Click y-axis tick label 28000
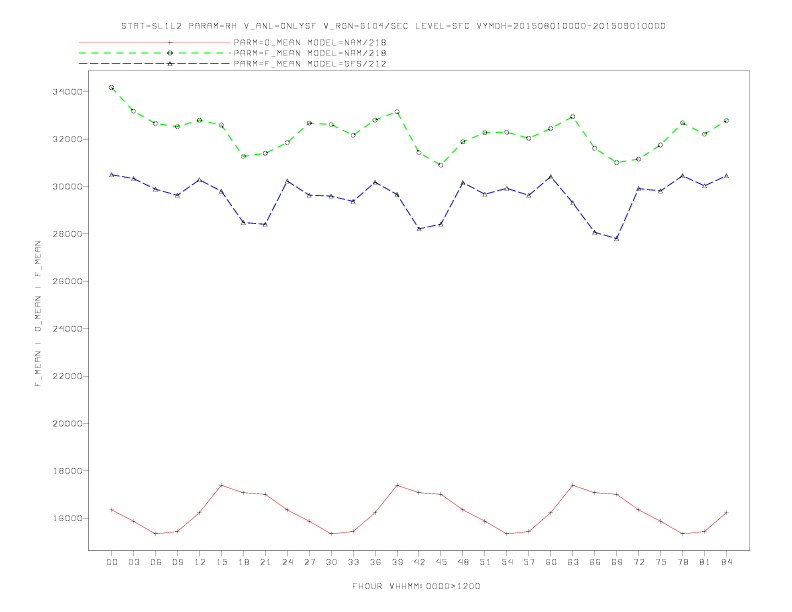Viewport: 792px width, 612px height. (x=67, y=234)
